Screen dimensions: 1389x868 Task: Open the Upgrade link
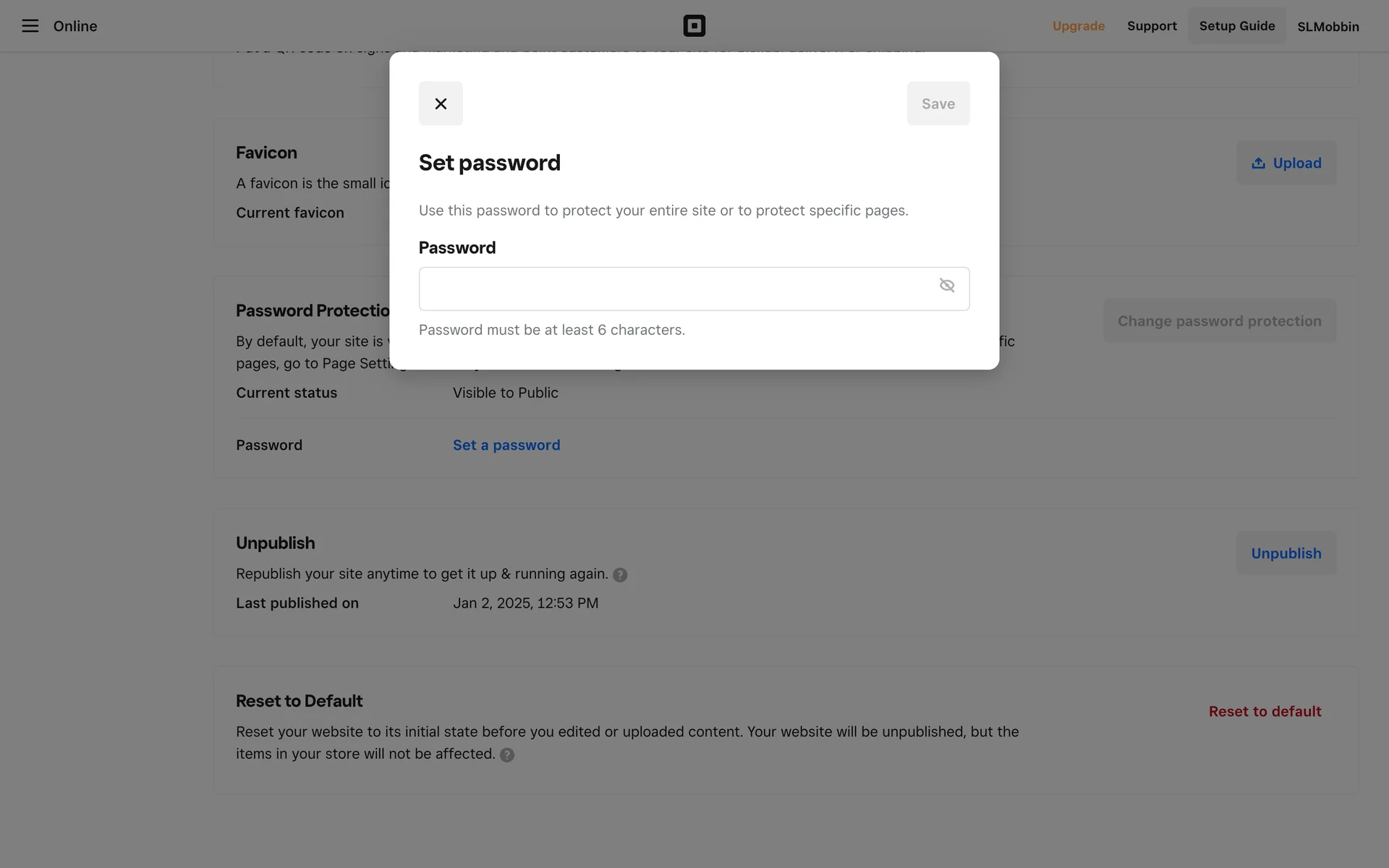click(x=1078, y=26)
